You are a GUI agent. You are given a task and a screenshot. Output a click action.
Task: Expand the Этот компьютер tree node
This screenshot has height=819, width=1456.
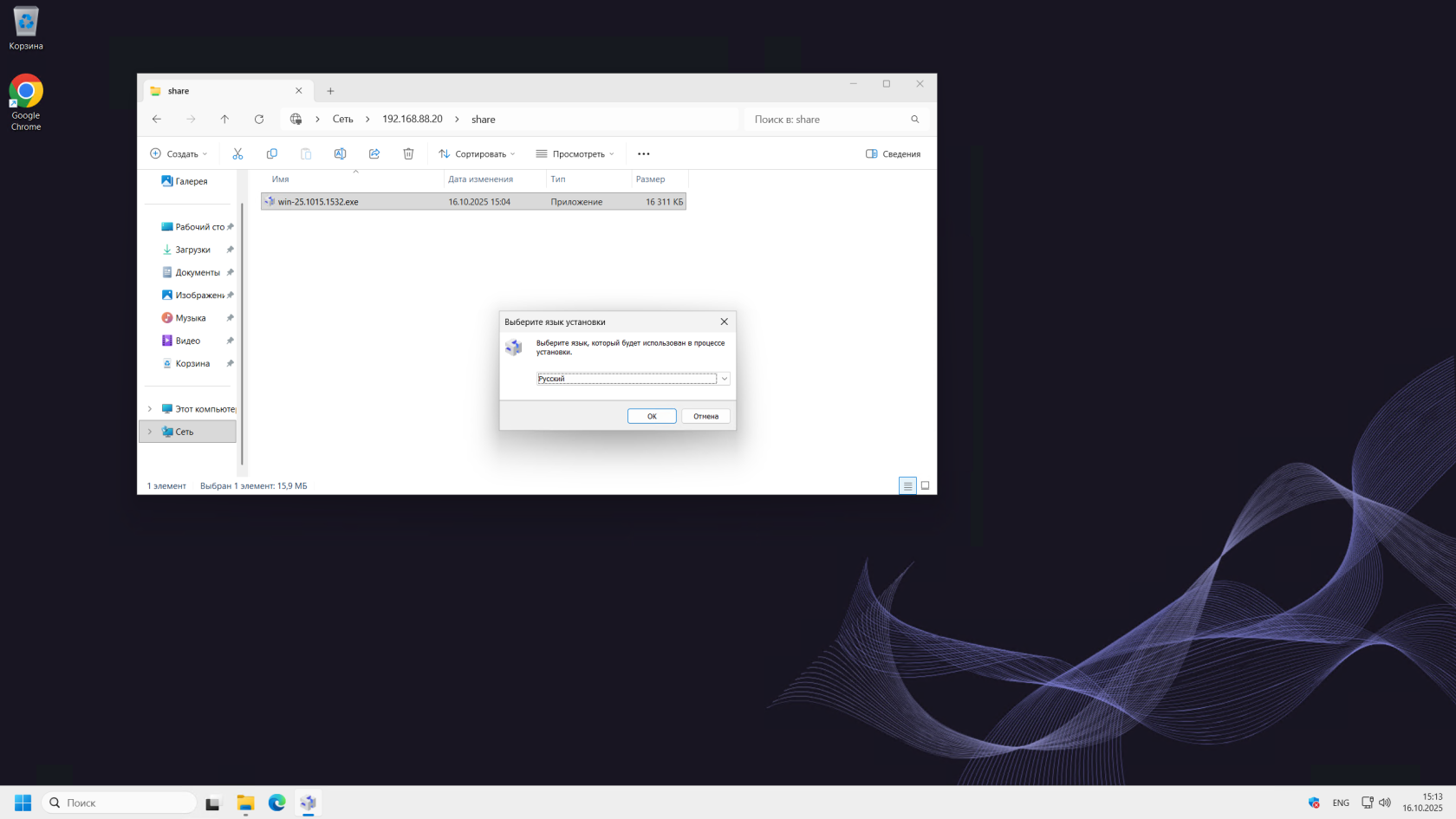pos(150,409)
